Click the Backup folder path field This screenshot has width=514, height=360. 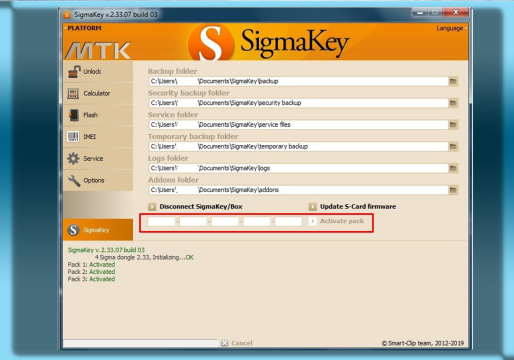298,81
